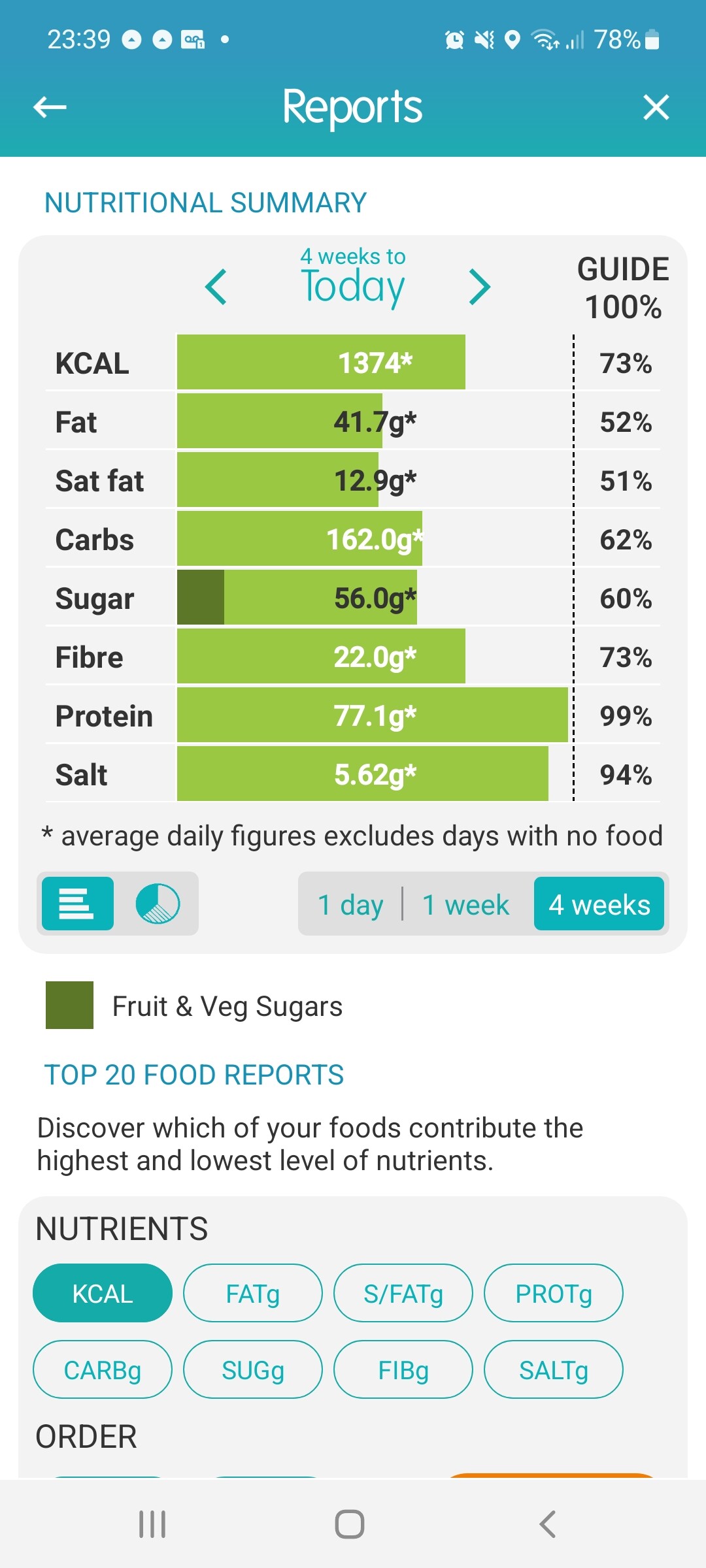
Task: Switch to bar chart view
Action: [77, 904]
